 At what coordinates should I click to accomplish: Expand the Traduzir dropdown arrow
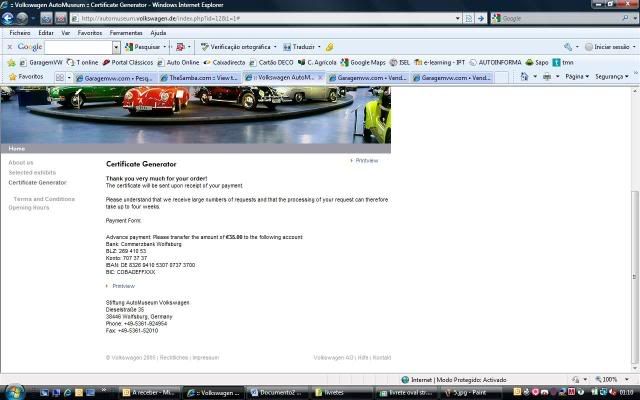tap(319, 47)
